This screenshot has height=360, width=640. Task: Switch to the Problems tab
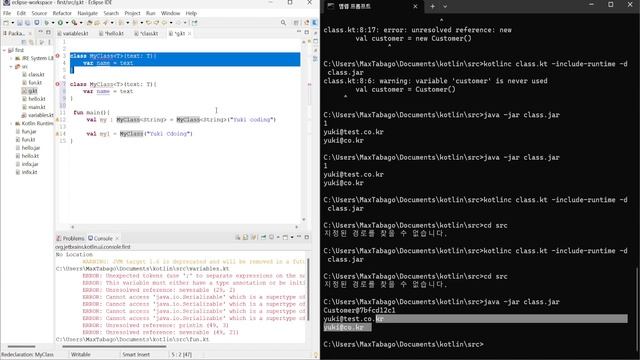pyautogui.click(x=70, y=238)
